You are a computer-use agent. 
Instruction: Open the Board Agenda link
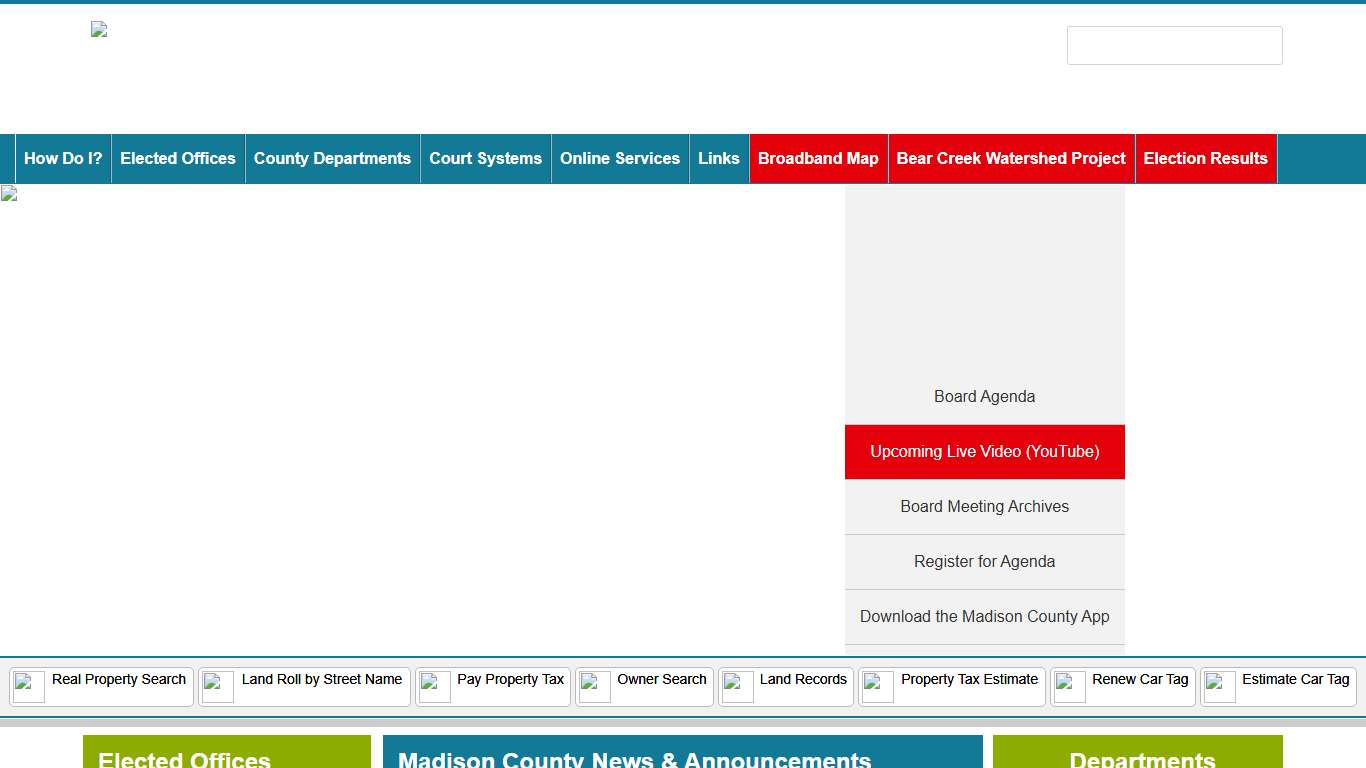point(984,397)
